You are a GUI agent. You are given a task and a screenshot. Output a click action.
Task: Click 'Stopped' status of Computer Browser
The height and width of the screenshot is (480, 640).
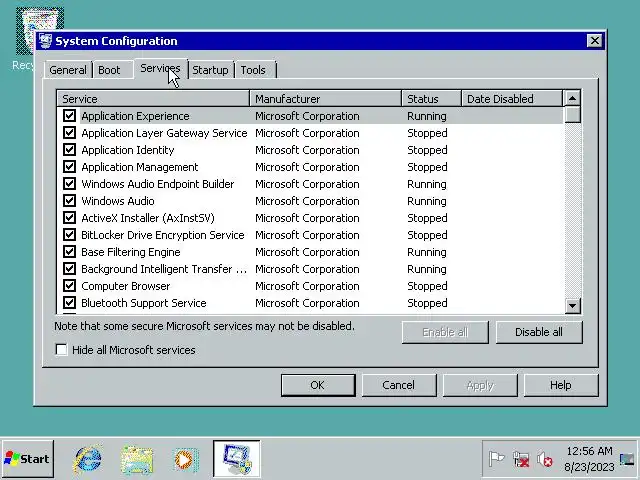pyautogui.click(x=427, y=286)
